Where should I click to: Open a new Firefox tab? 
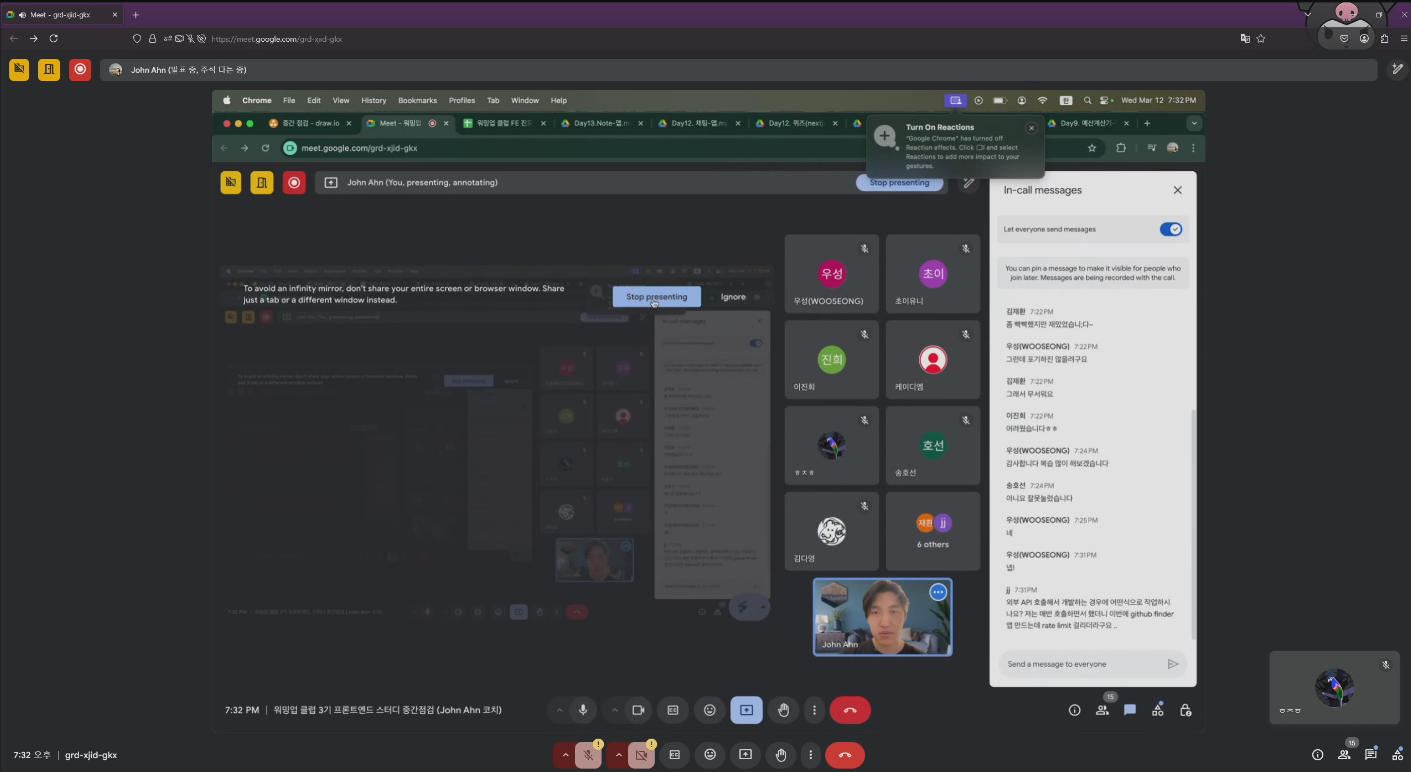pos(136,15)
